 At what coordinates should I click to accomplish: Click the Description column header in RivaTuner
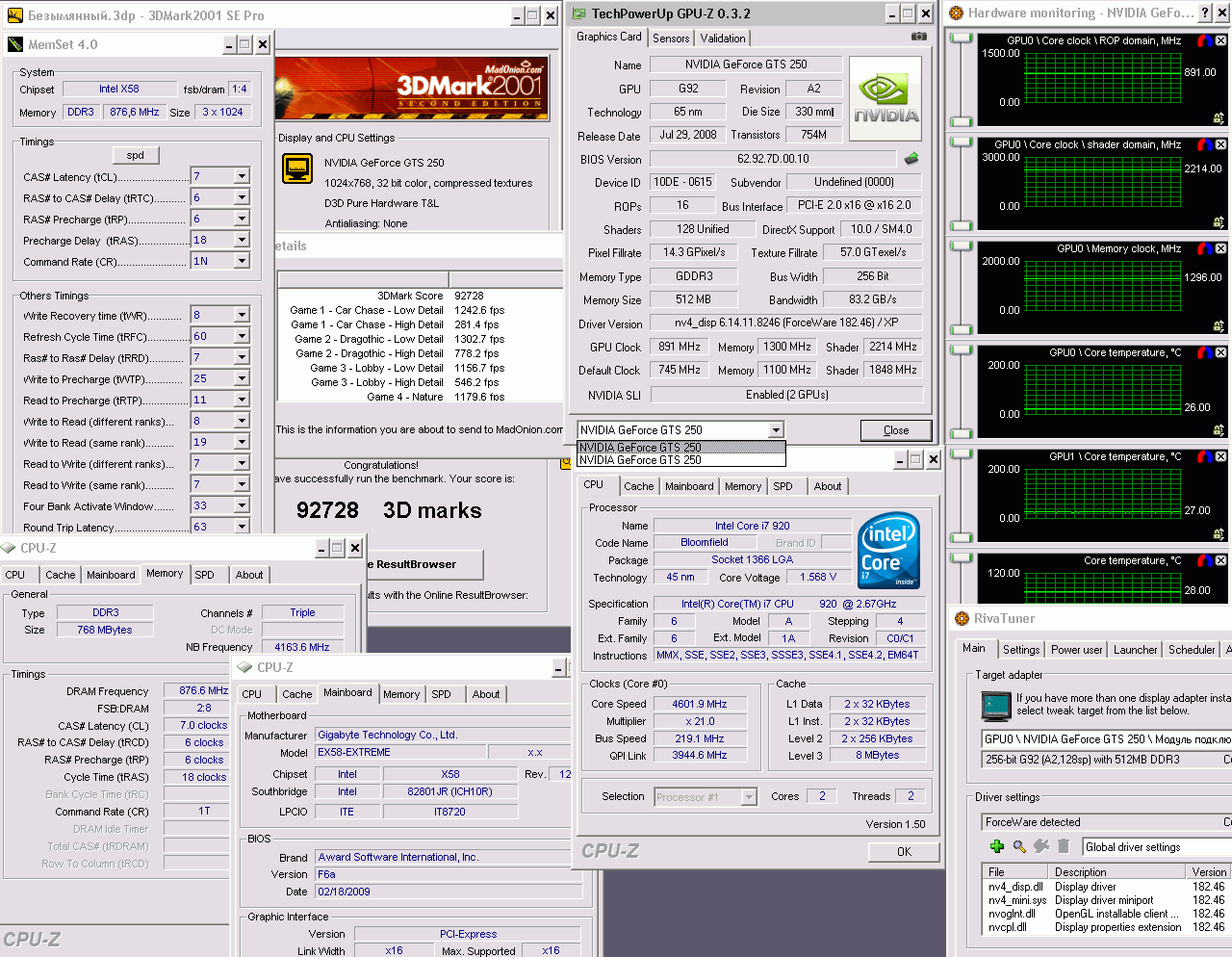(x=1117, y=872)
